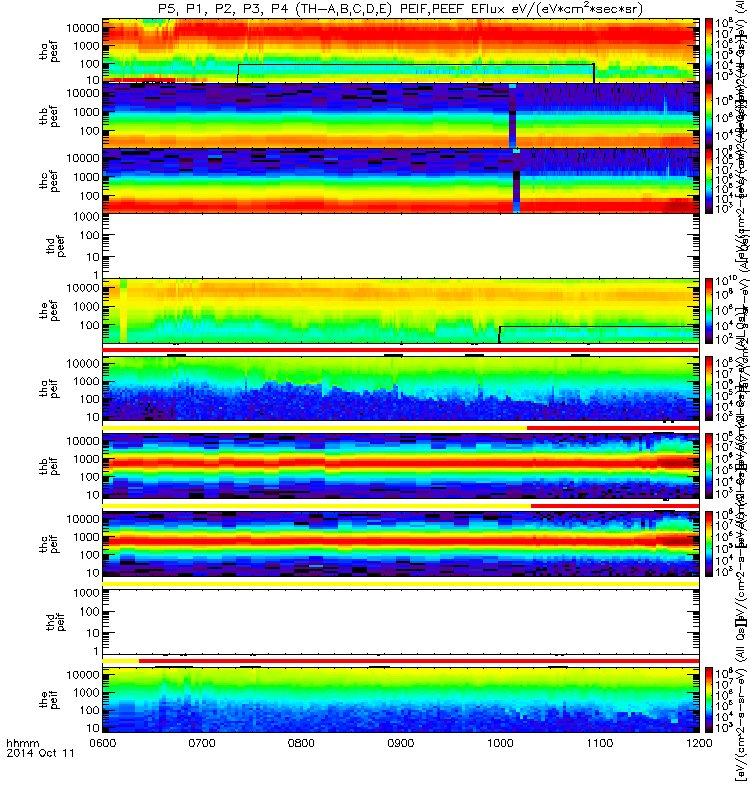Click inside the thb peef electron spectrogram
The width and height of the screenshot is (750, 800).
point(401,115)
